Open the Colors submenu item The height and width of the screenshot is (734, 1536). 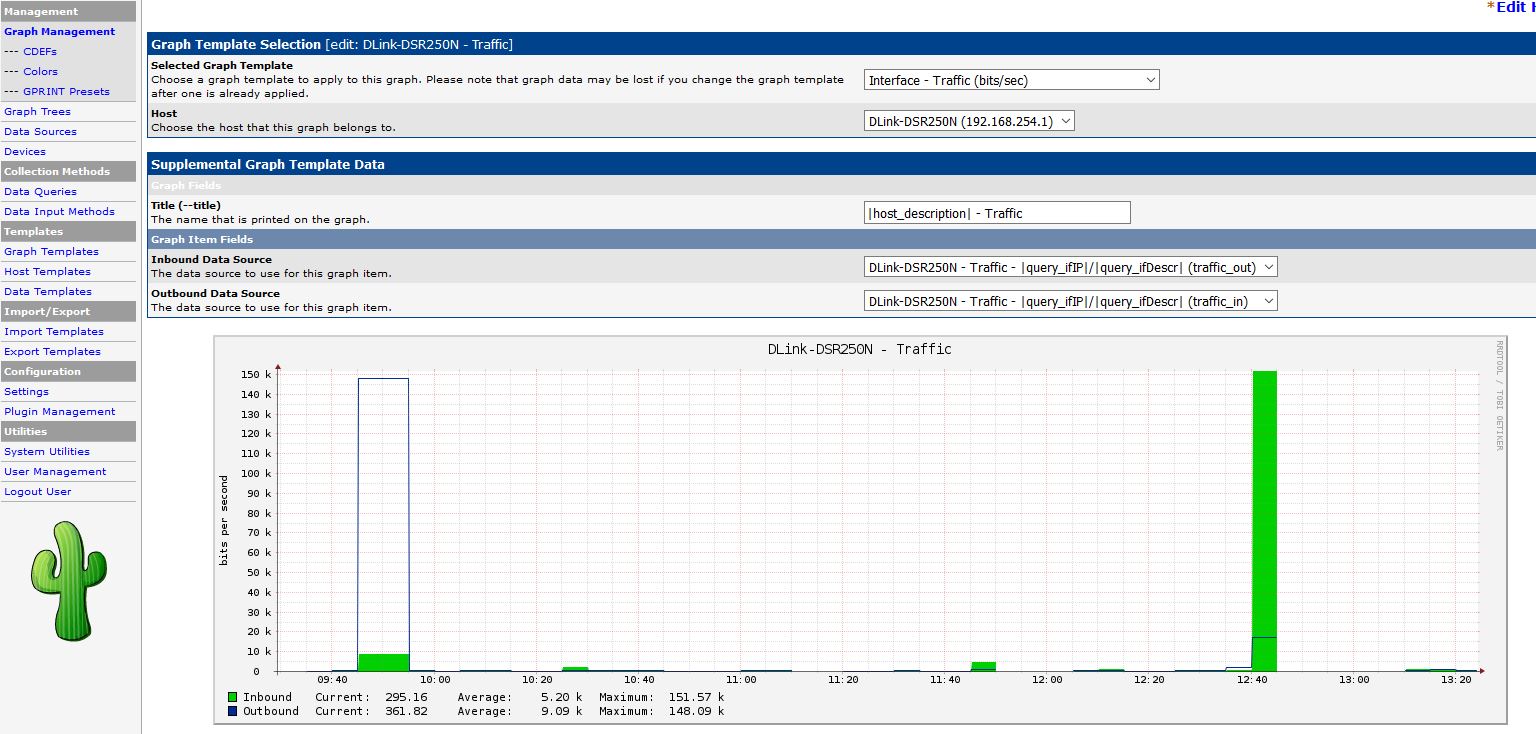[40, 72]
